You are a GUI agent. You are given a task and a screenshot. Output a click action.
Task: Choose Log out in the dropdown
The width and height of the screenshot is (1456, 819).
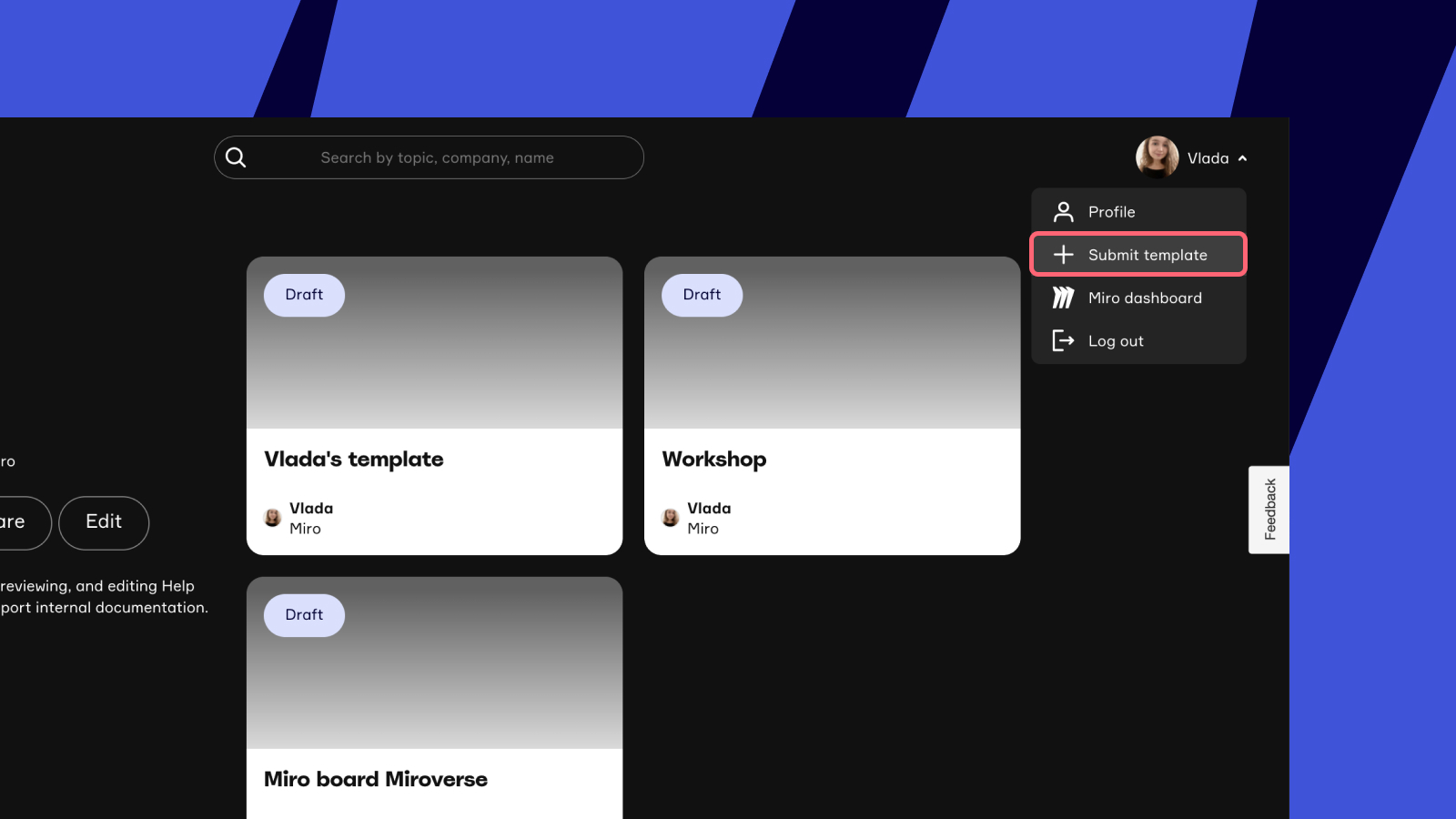1116,341
